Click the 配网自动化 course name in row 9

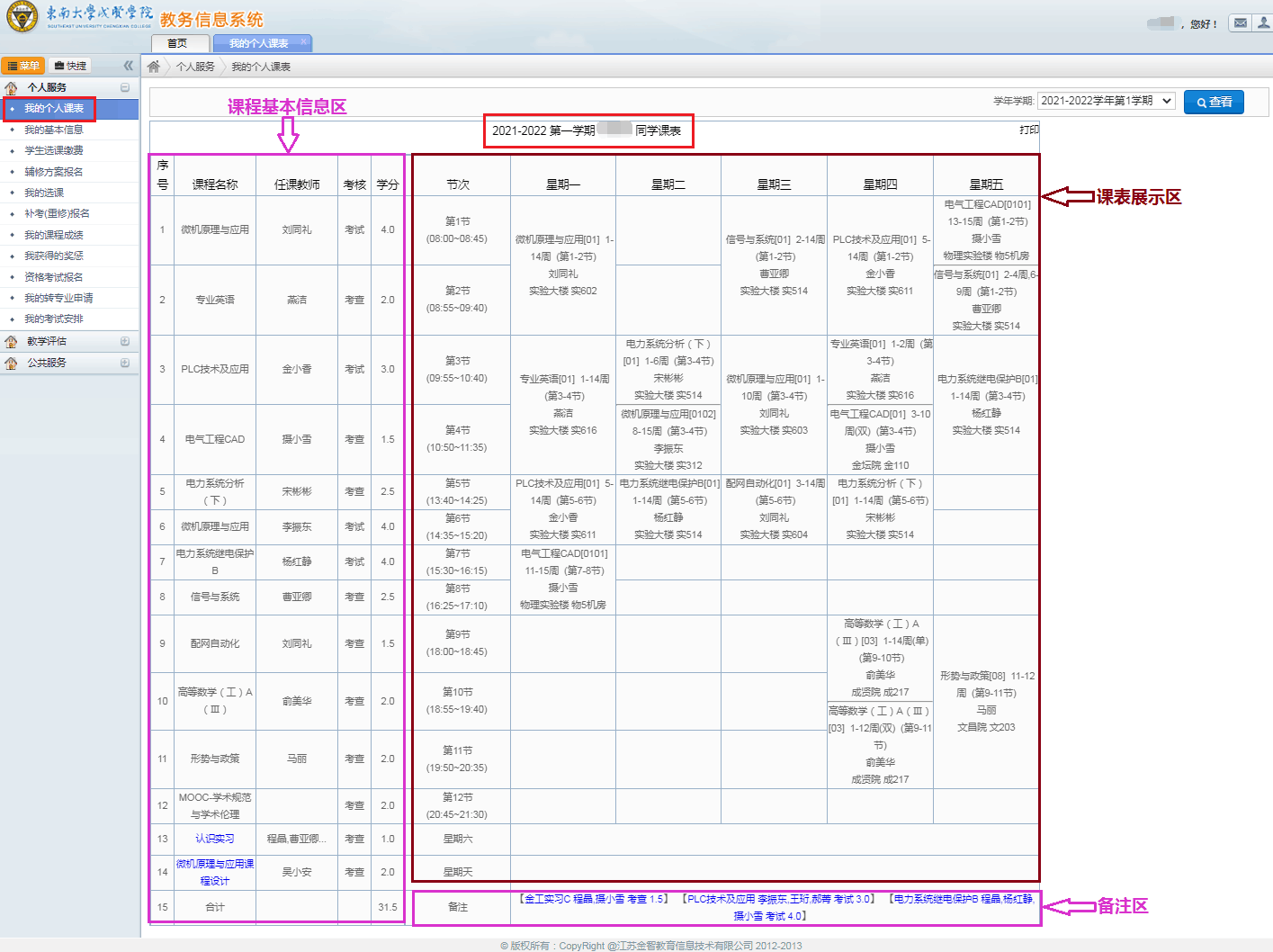[x=215, y=643]
